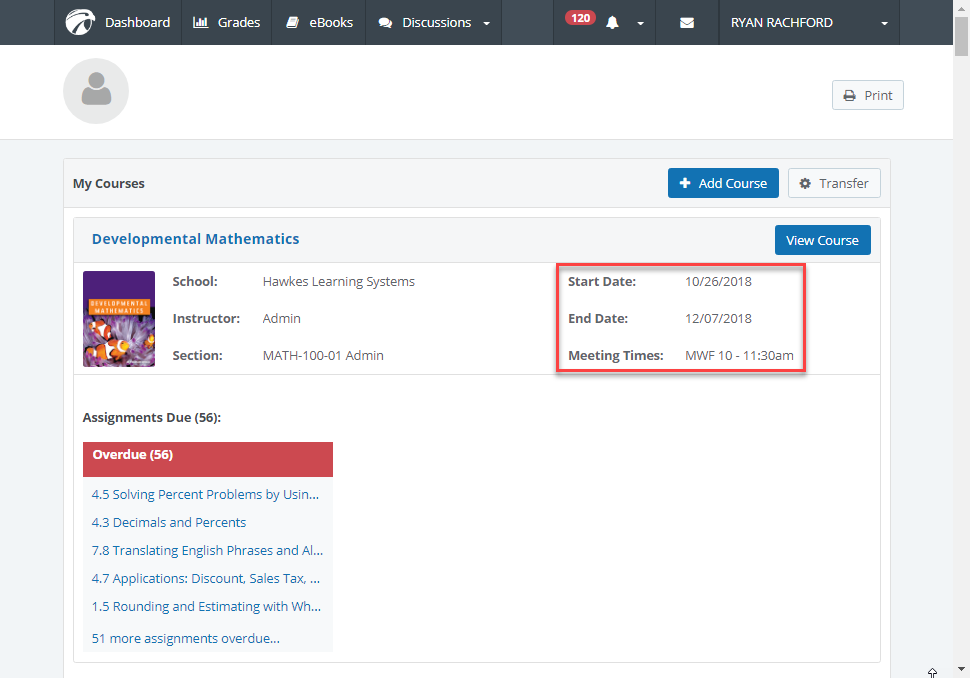Viewport: 970px width, 678px height.
Task: Click the Developmental Mathematics textbook cover
Action: point(119,319)
